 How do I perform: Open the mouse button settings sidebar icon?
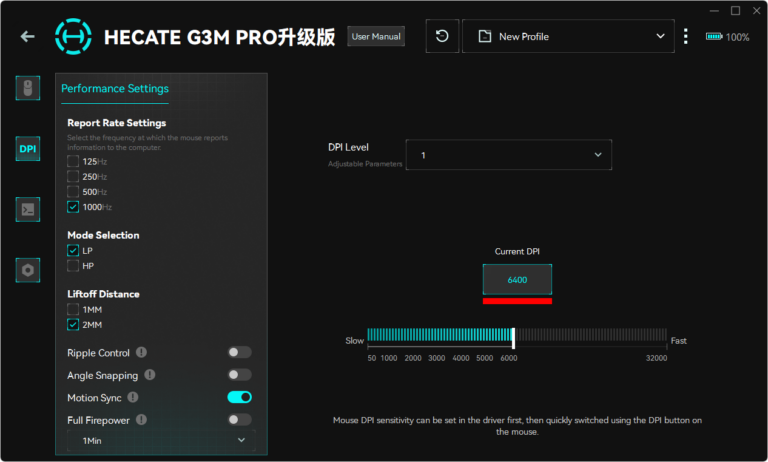(x=28, y=88)
